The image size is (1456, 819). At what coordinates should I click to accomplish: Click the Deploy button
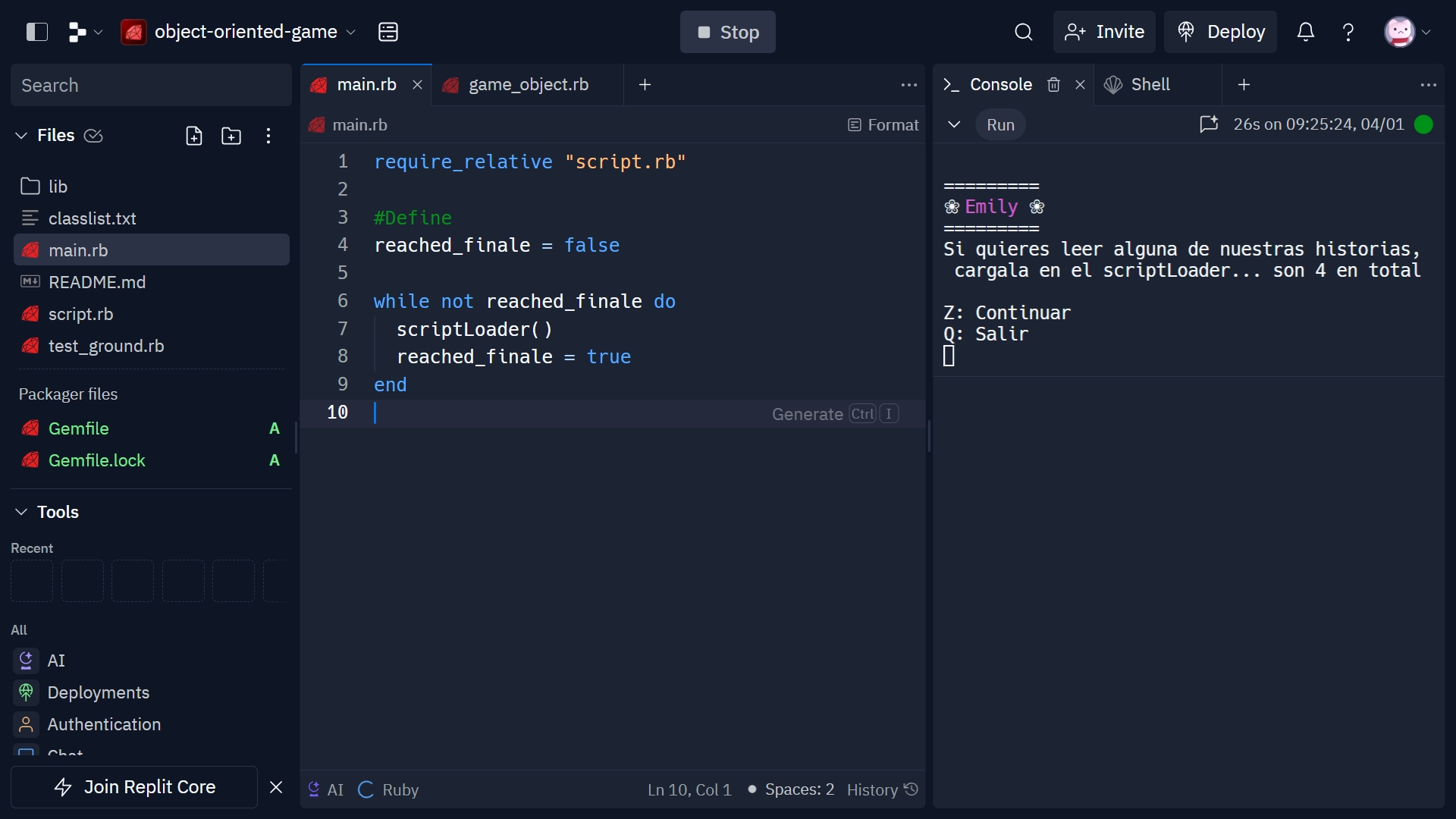pyautogui.click(x=1220, y=32)
